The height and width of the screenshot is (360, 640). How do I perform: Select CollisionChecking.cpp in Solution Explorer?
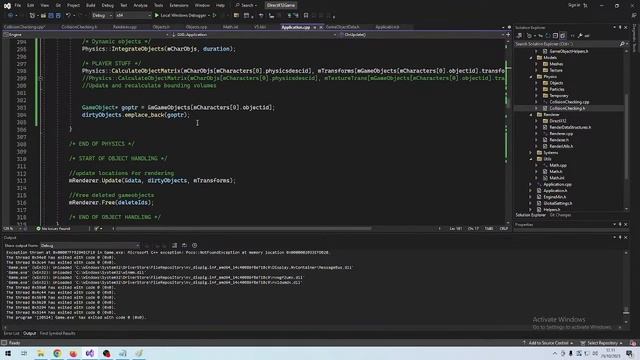click(x=569, y=102)
